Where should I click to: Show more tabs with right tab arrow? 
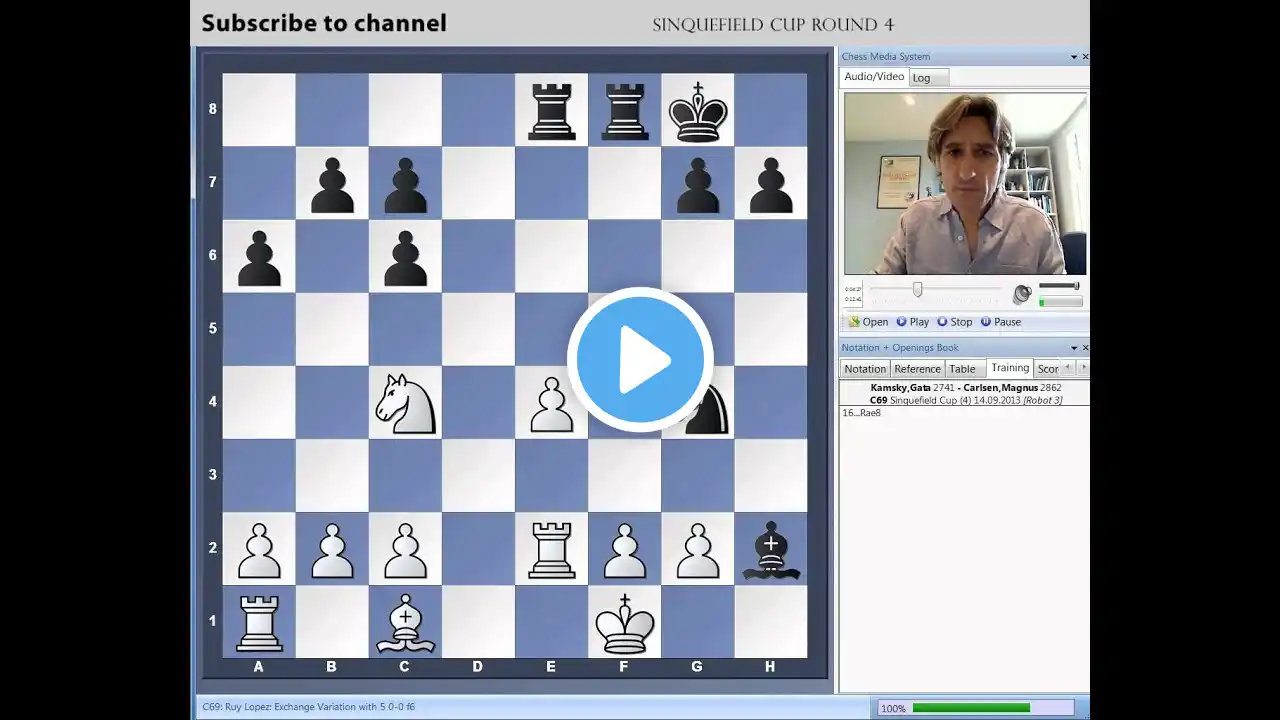click(1083, 368)
